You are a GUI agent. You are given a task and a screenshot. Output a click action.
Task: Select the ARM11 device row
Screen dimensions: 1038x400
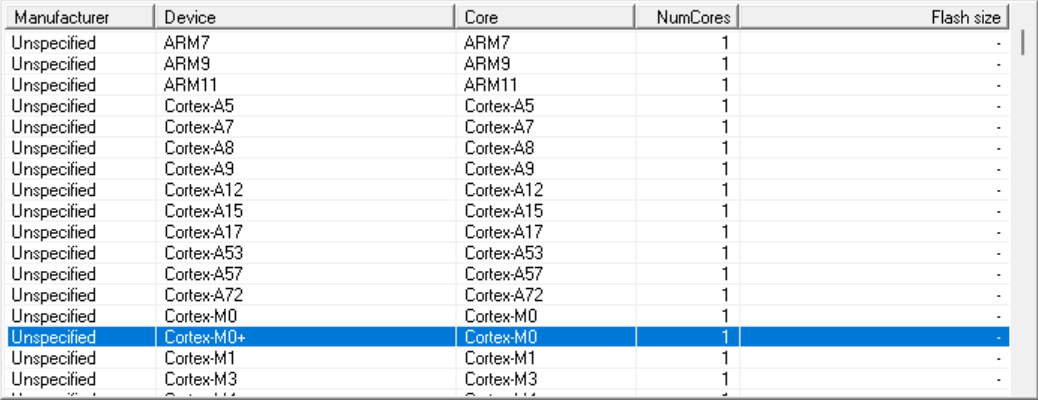point(508,86)
